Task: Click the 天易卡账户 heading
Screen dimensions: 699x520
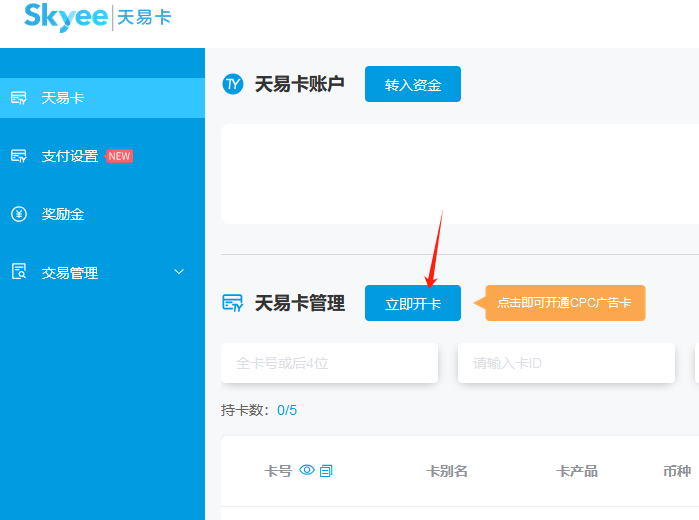Action: (300, 84)
